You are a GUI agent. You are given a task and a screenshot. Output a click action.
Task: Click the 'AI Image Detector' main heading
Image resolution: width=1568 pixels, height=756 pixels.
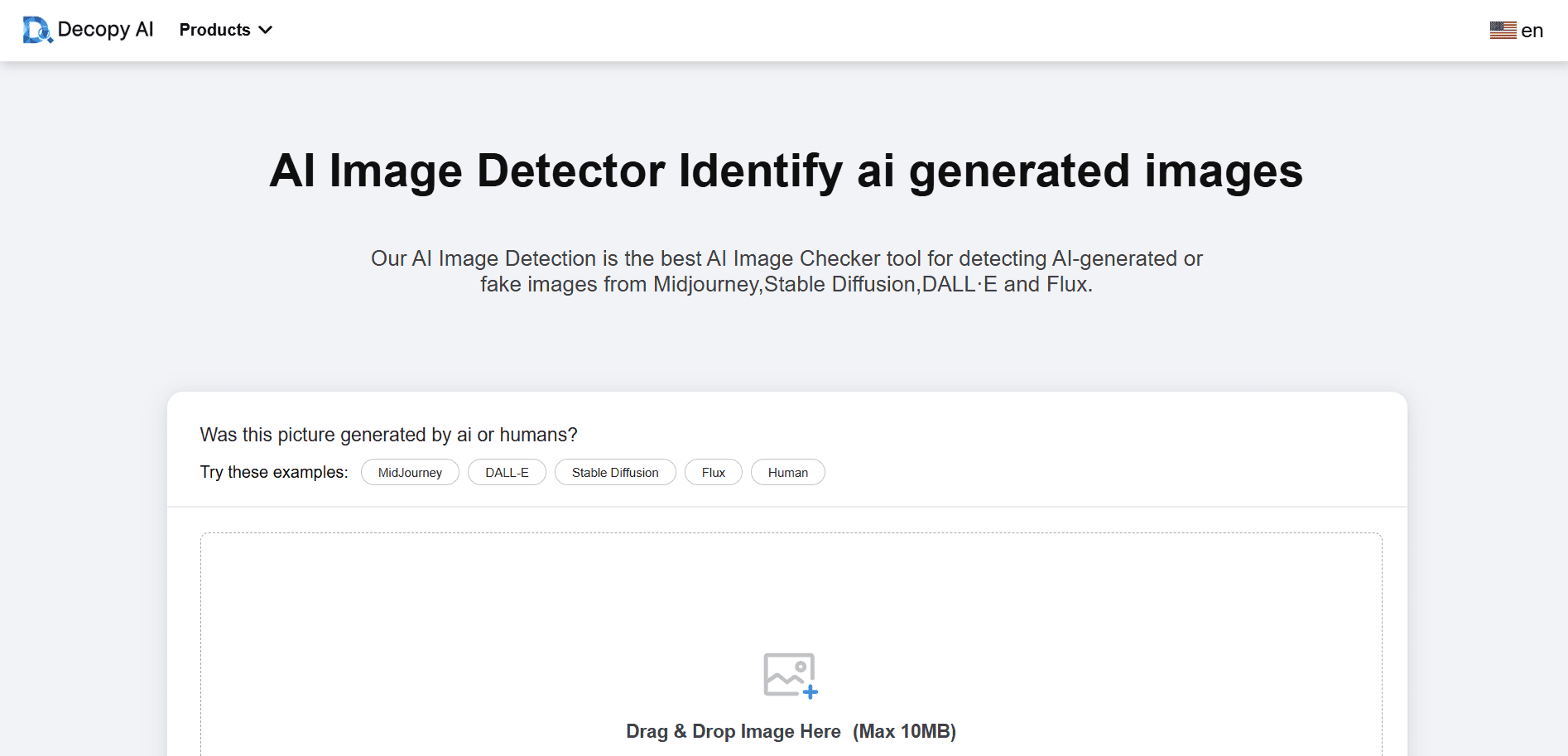tap(786, 171)
